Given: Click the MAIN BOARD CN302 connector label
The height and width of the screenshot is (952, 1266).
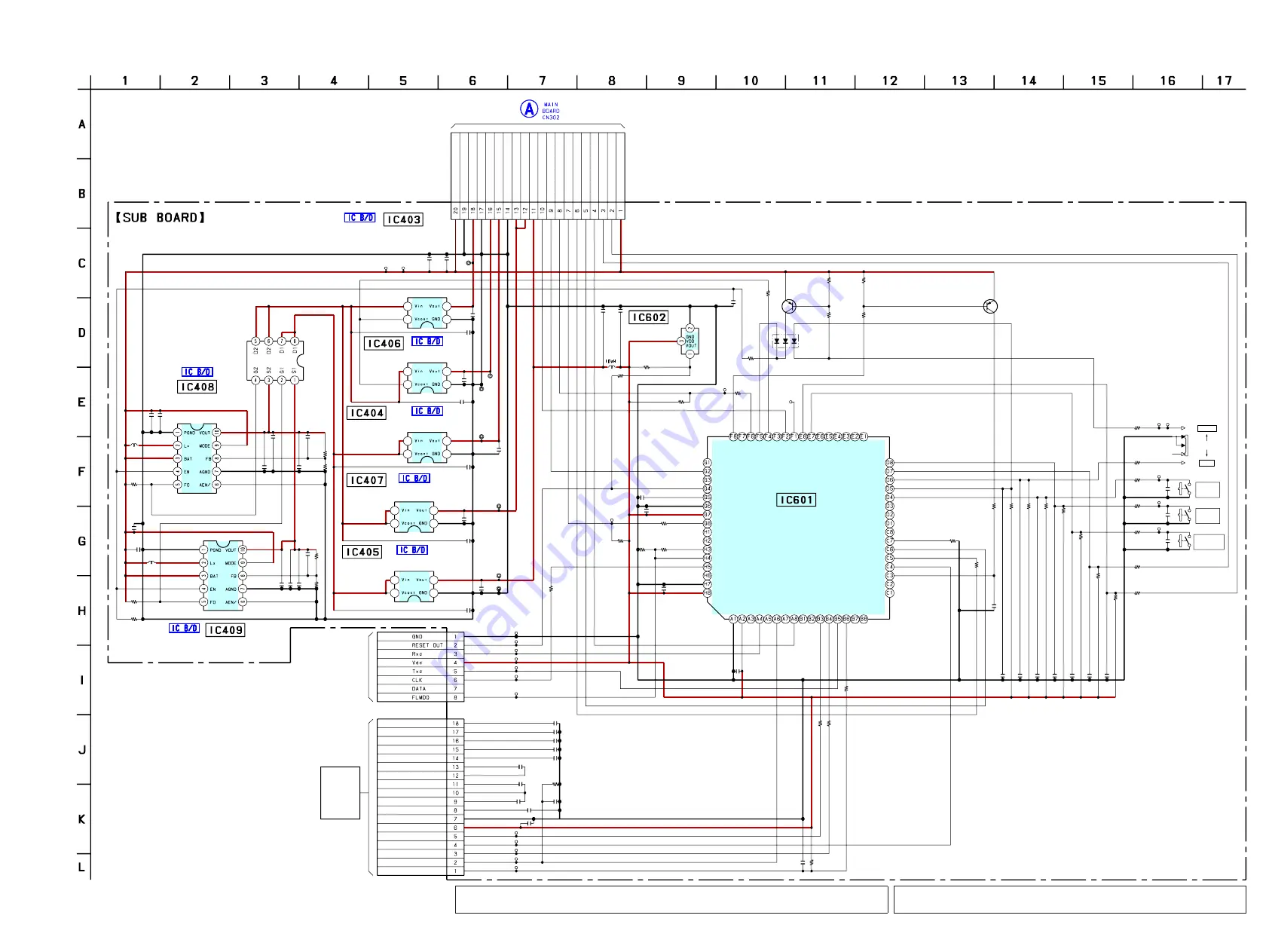Looking at the screenshot, I should pos(551,111).
